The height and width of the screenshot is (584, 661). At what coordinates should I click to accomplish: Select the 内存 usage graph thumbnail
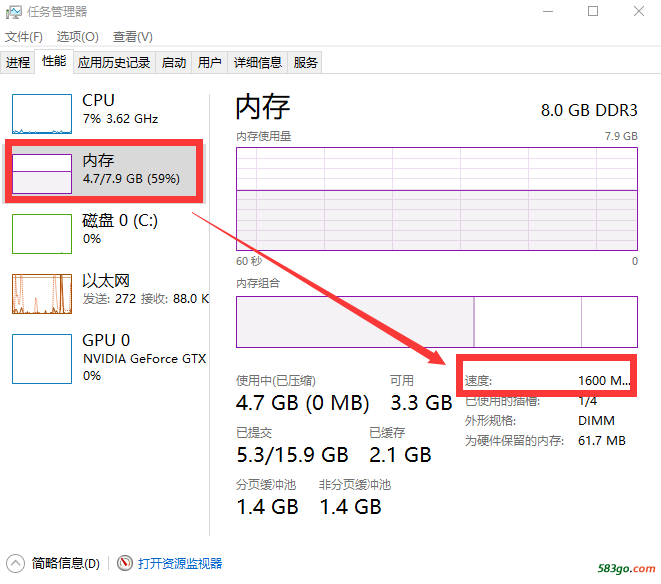point(42,174)
